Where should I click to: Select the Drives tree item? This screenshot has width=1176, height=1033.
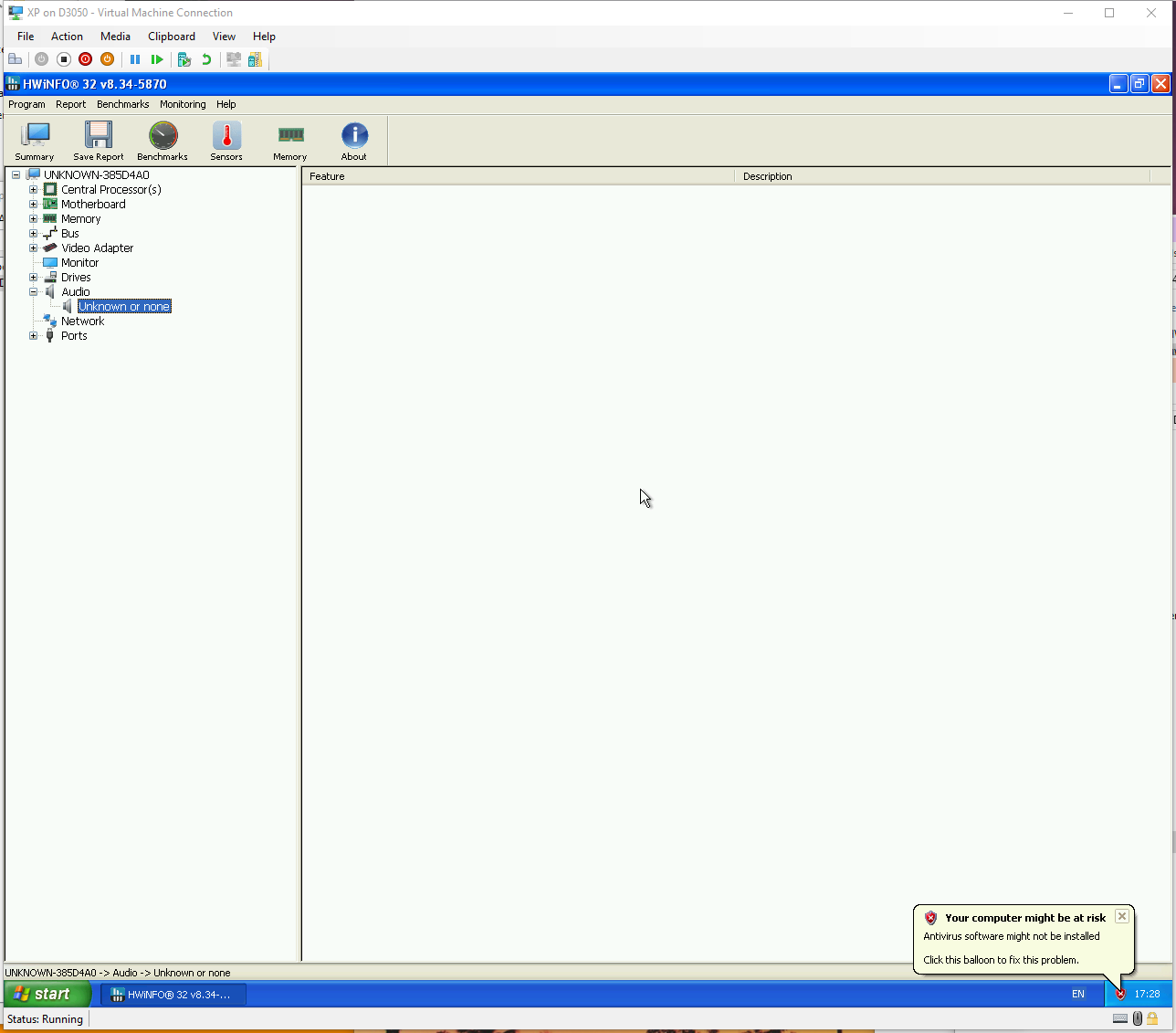pyautogui.click(x=76, y=278)
